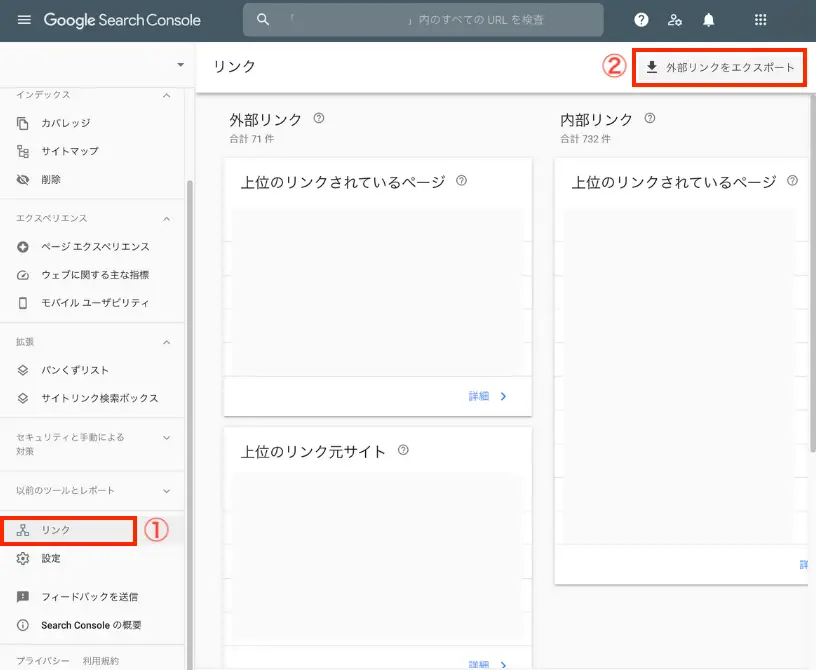The image size is (816, 670).
Task: Open the Google apps grid
Action: pos(758,19)
